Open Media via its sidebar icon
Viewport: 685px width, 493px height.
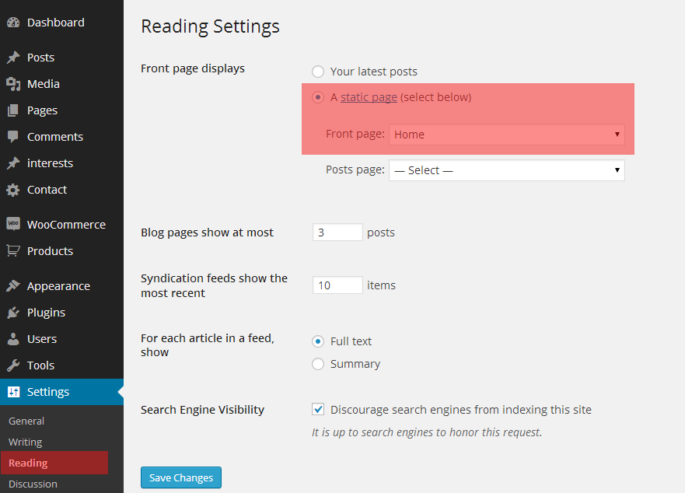click(x=13, y=84)
